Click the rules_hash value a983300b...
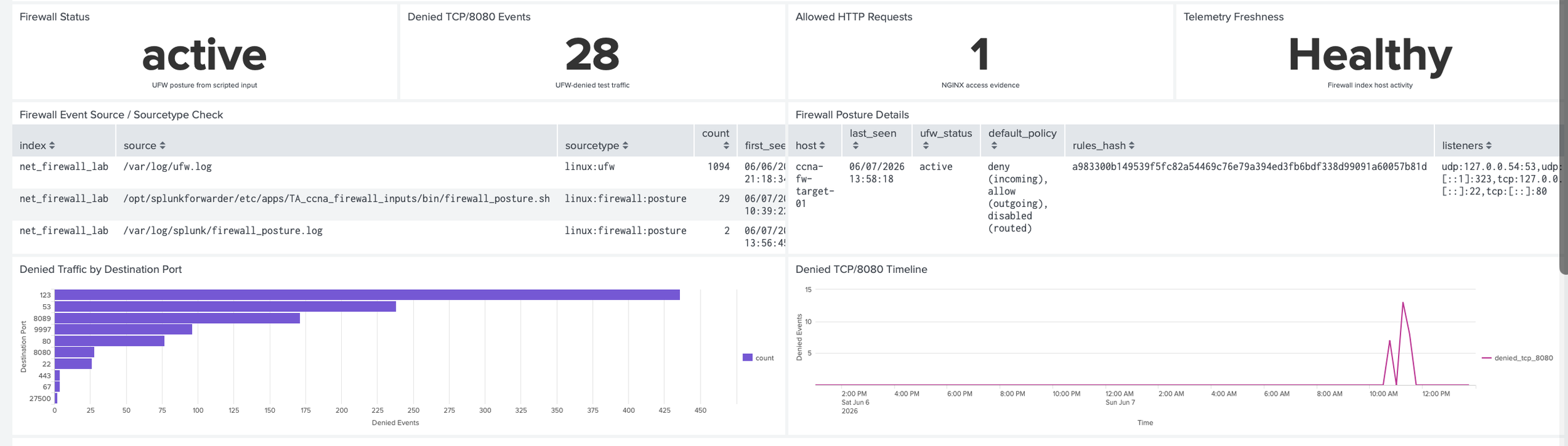Screen dimensions: 1568x446 1249,167
